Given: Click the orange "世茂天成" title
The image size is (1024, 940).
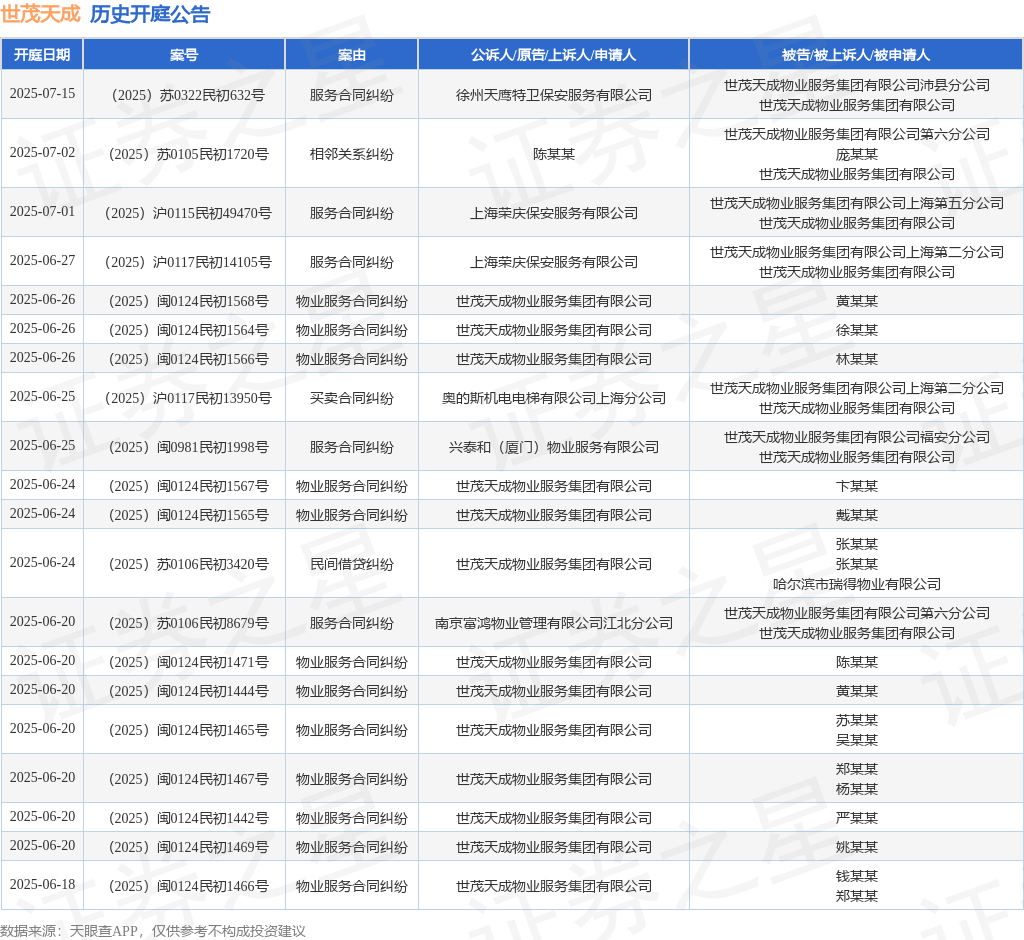Looking at the screenshot, I should [x=40, y=14].
